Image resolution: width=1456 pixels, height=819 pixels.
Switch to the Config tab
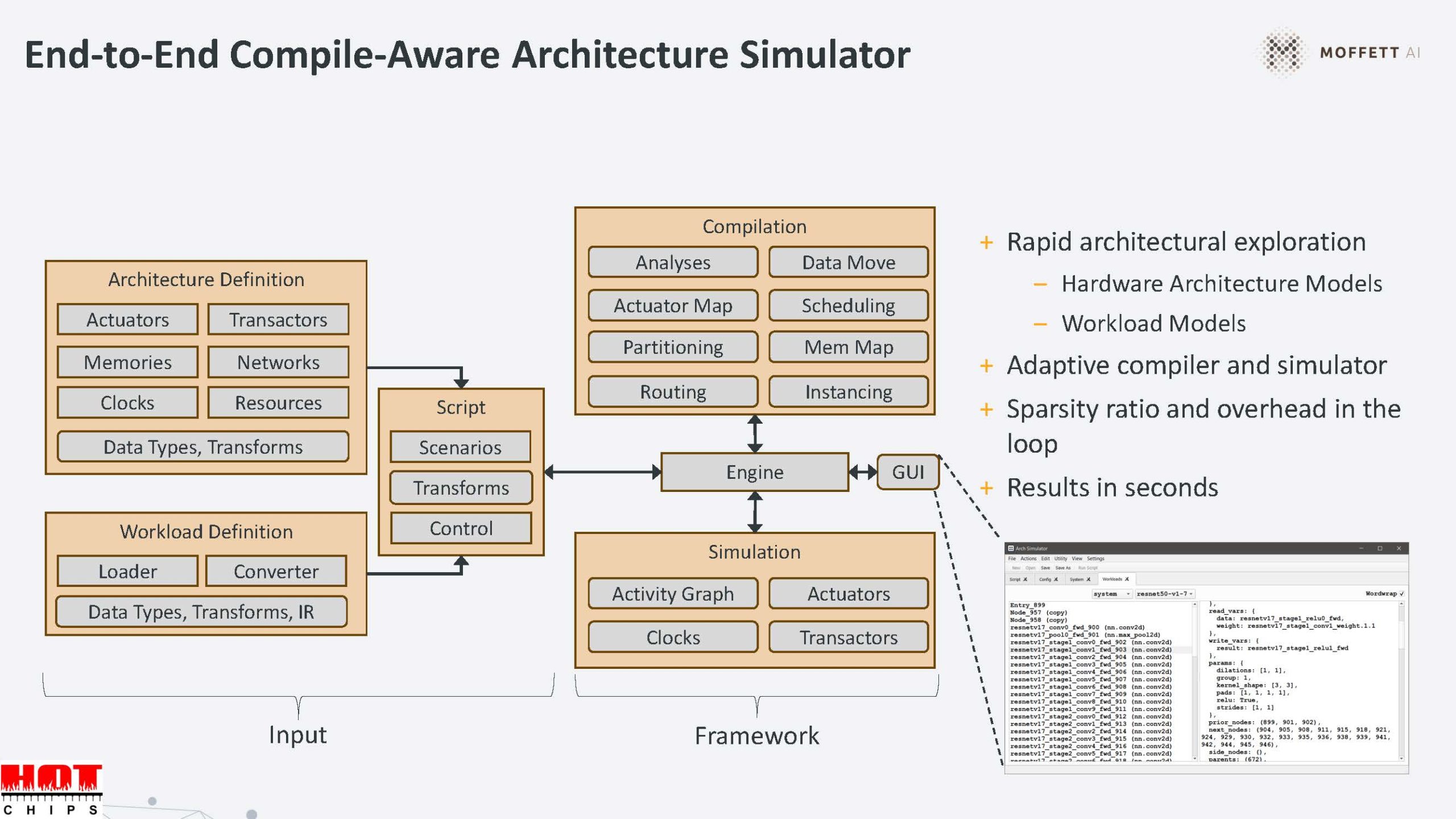(x=1045, y=580)
